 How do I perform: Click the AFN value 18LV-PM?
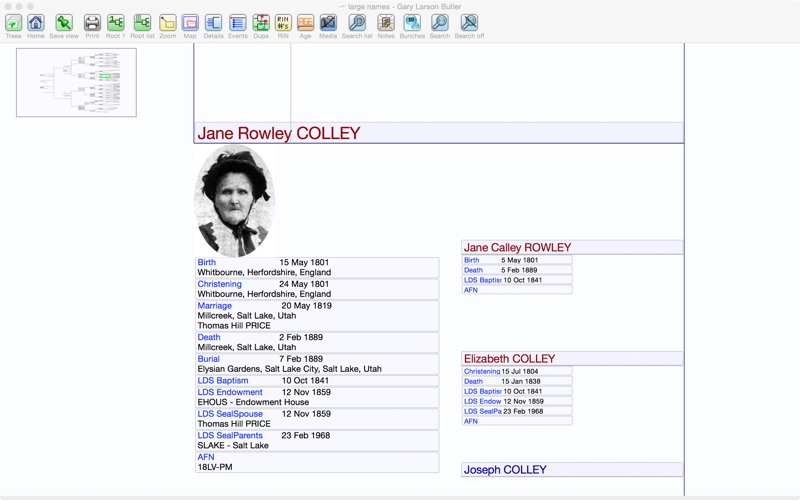point(215,467)
